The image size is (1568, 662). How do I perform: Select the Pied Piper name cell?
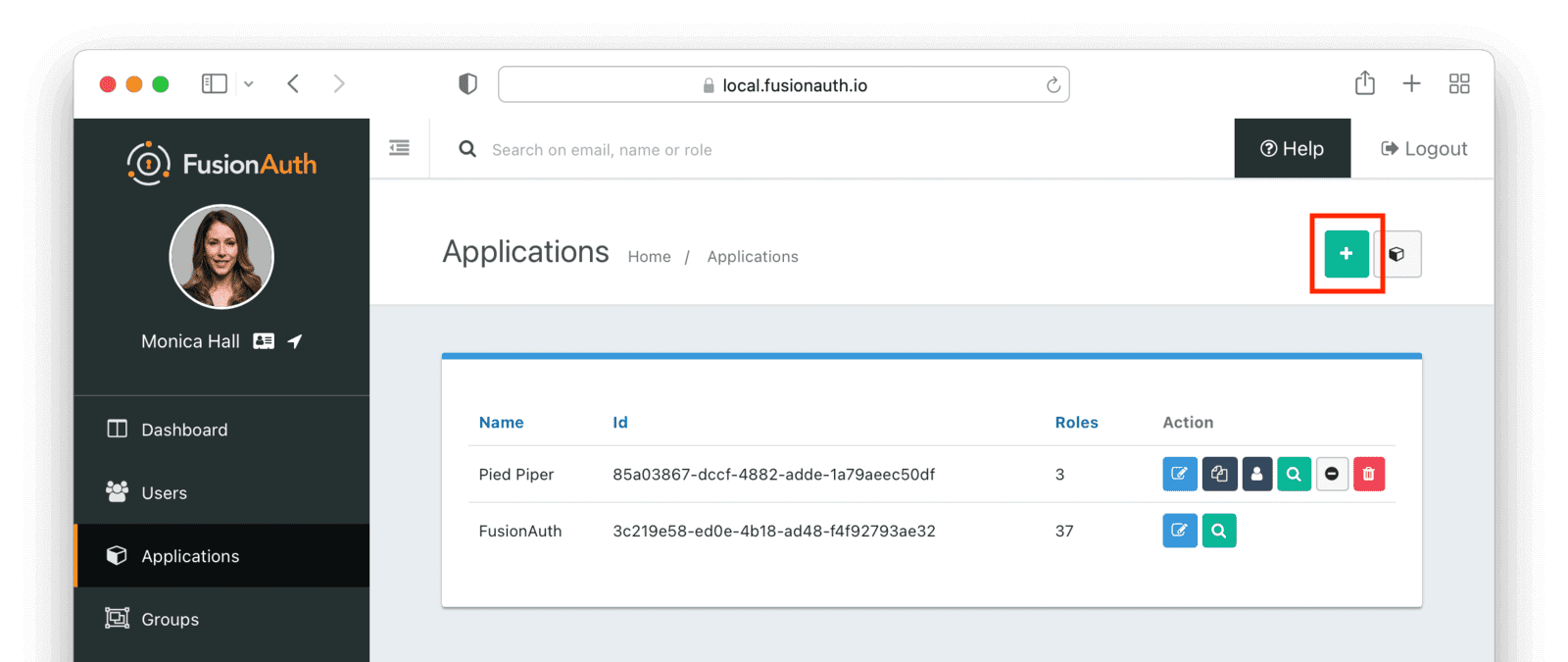516,475
